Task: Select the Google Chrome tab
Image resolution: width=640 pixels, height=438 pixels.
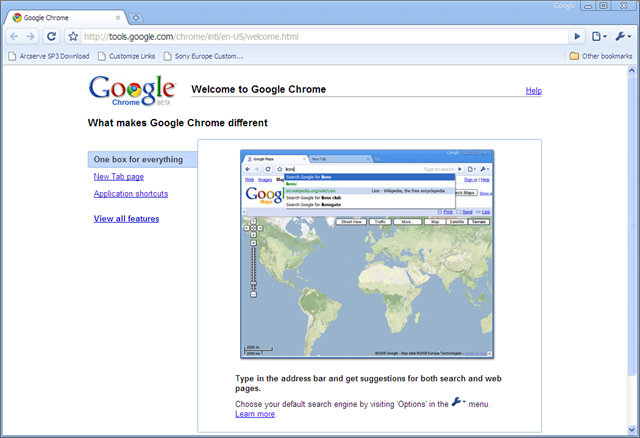Action: [65, 18]
